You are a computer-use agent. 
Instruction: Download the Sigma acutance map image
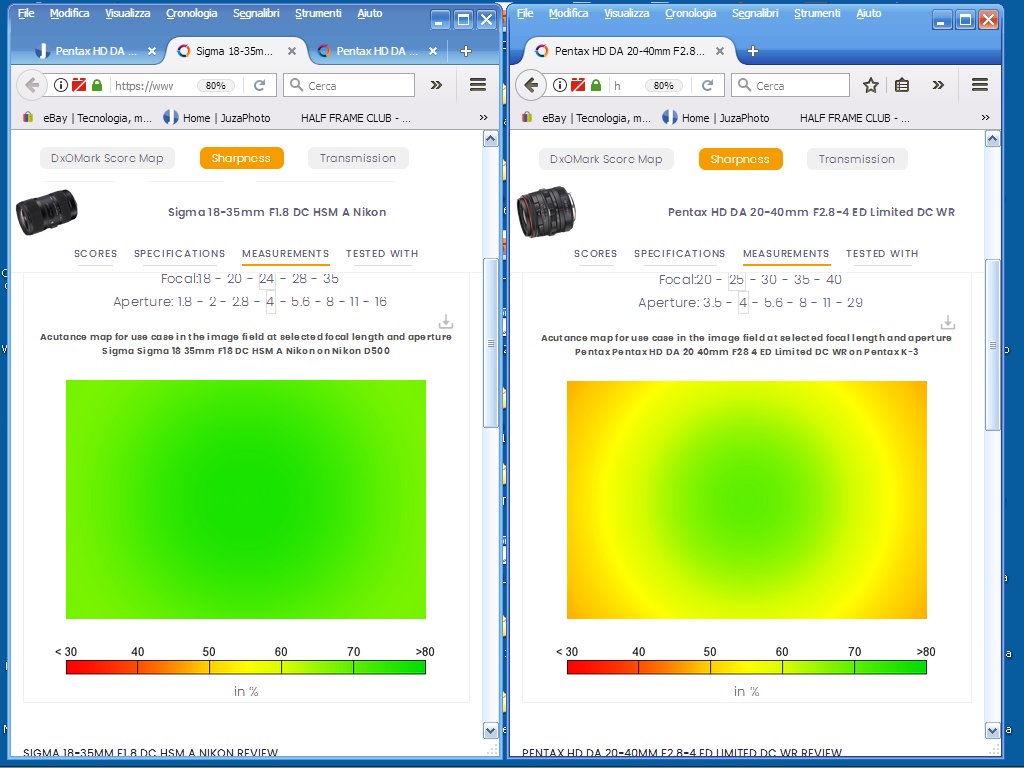[x=446, y=322]
